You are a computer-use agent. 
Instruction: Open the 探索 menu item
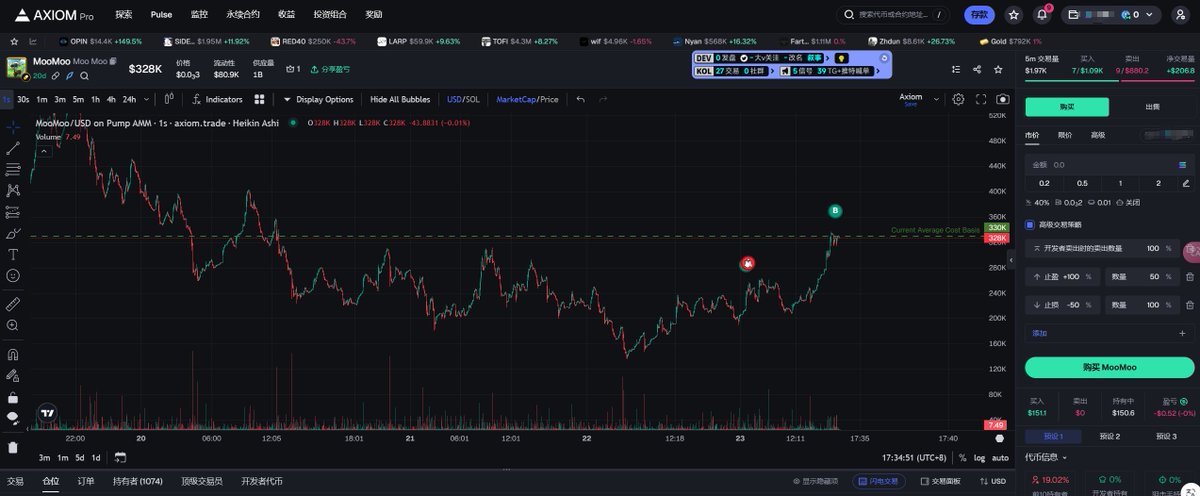tap(123, 15)
